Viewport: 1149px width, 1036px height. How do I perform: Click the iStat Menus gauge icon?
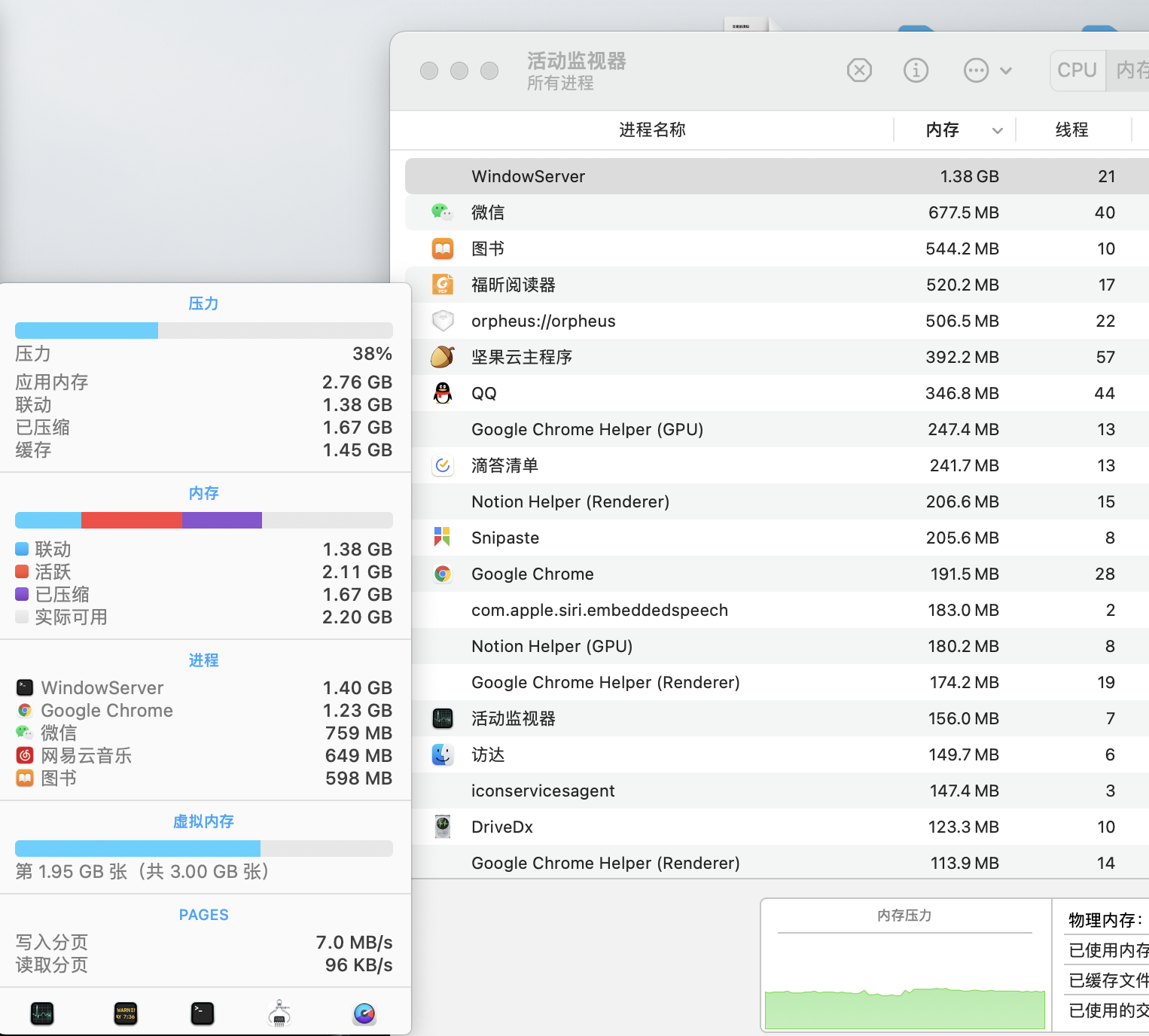(x=364, y=1013)
